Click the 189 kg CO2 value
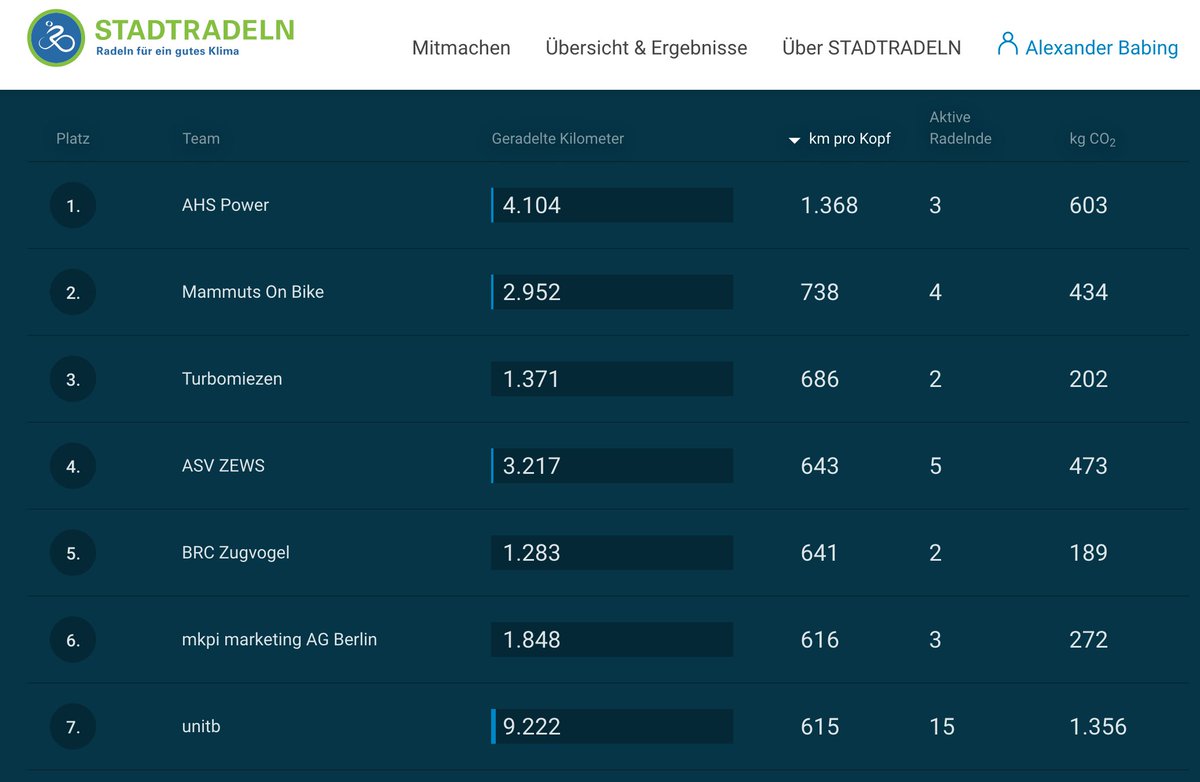This screenshot has width=1200, height=782. [x=1088, y=553]
